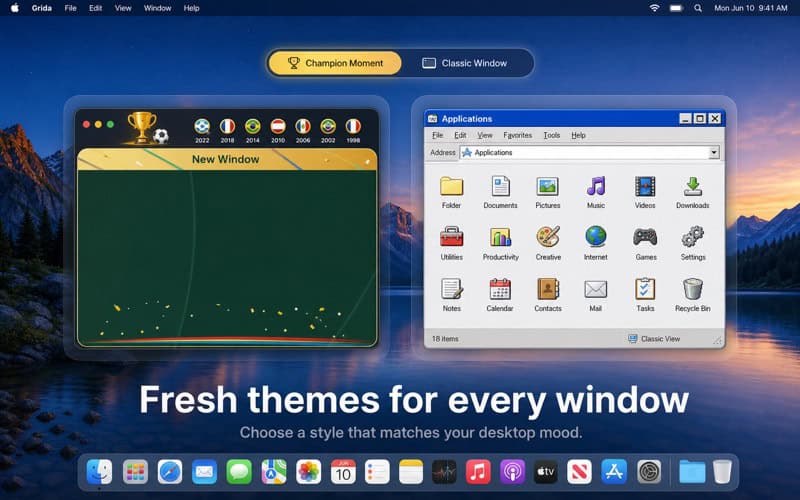Open Messages from the dock
The height and width of the screenshot is (500, 800).
click(239, 471)
